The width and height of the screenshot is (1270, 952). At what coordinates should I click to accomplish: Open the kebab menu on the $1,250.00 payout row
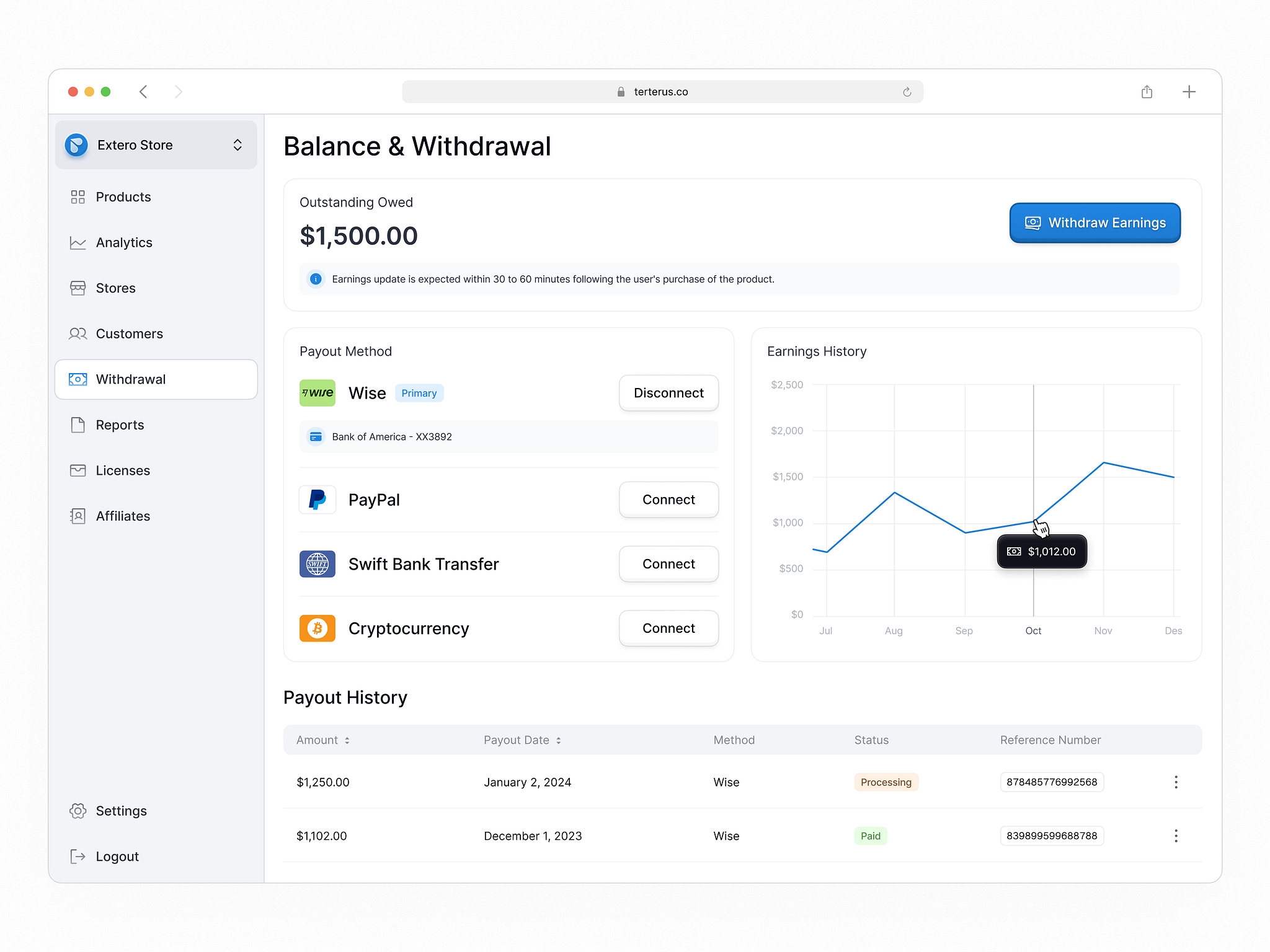point(1176,782)
